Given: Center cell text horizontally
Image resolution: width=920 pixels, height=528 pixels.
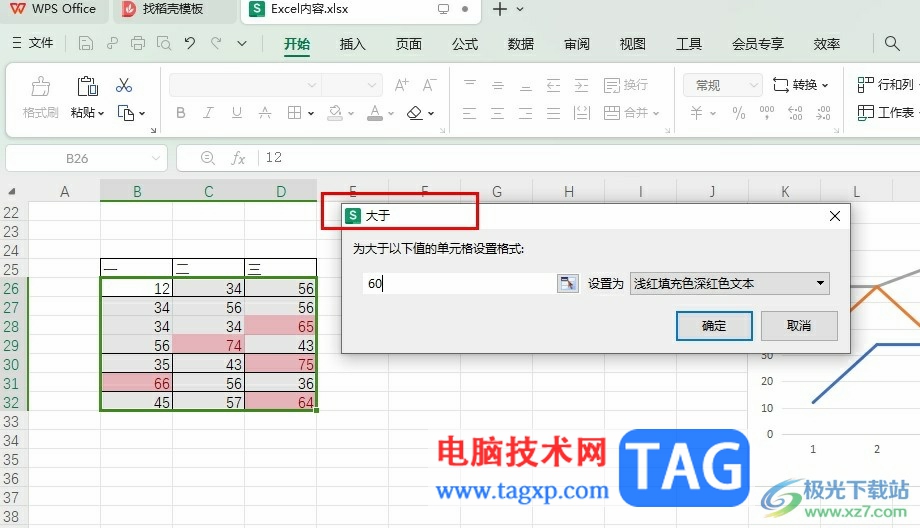Looking at the screenshot, I should pos(498,113).
